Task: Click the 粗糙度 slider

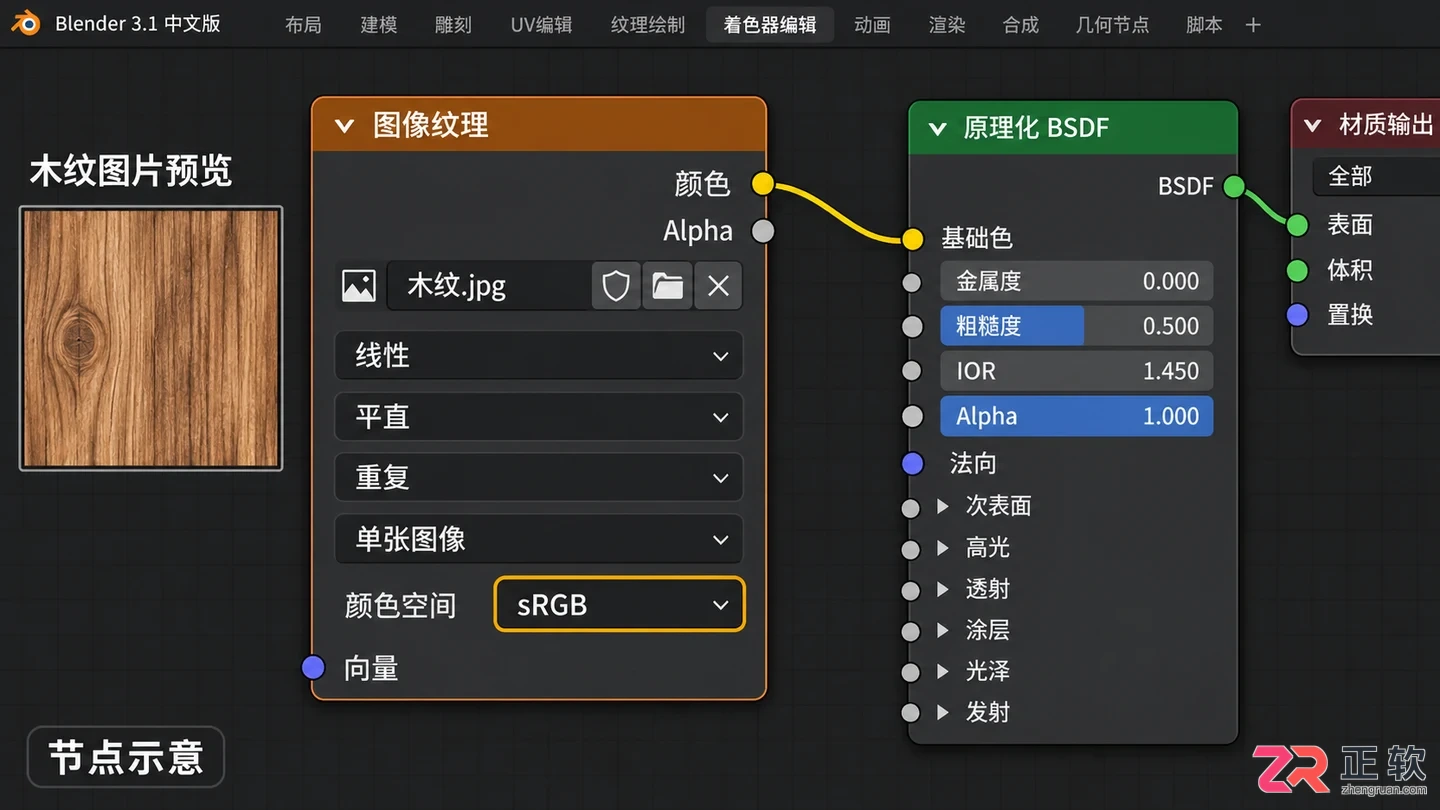Action: (1077, 326)
